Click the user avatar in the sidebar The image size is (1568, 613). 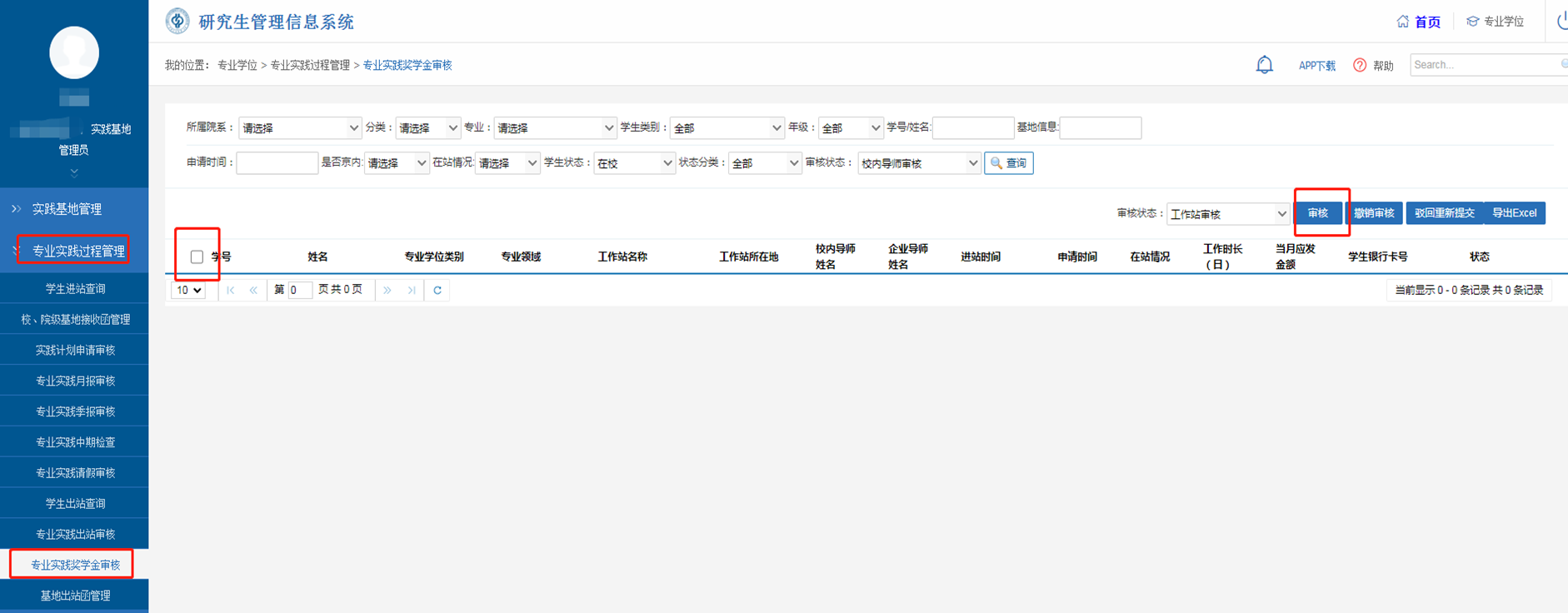74,52
